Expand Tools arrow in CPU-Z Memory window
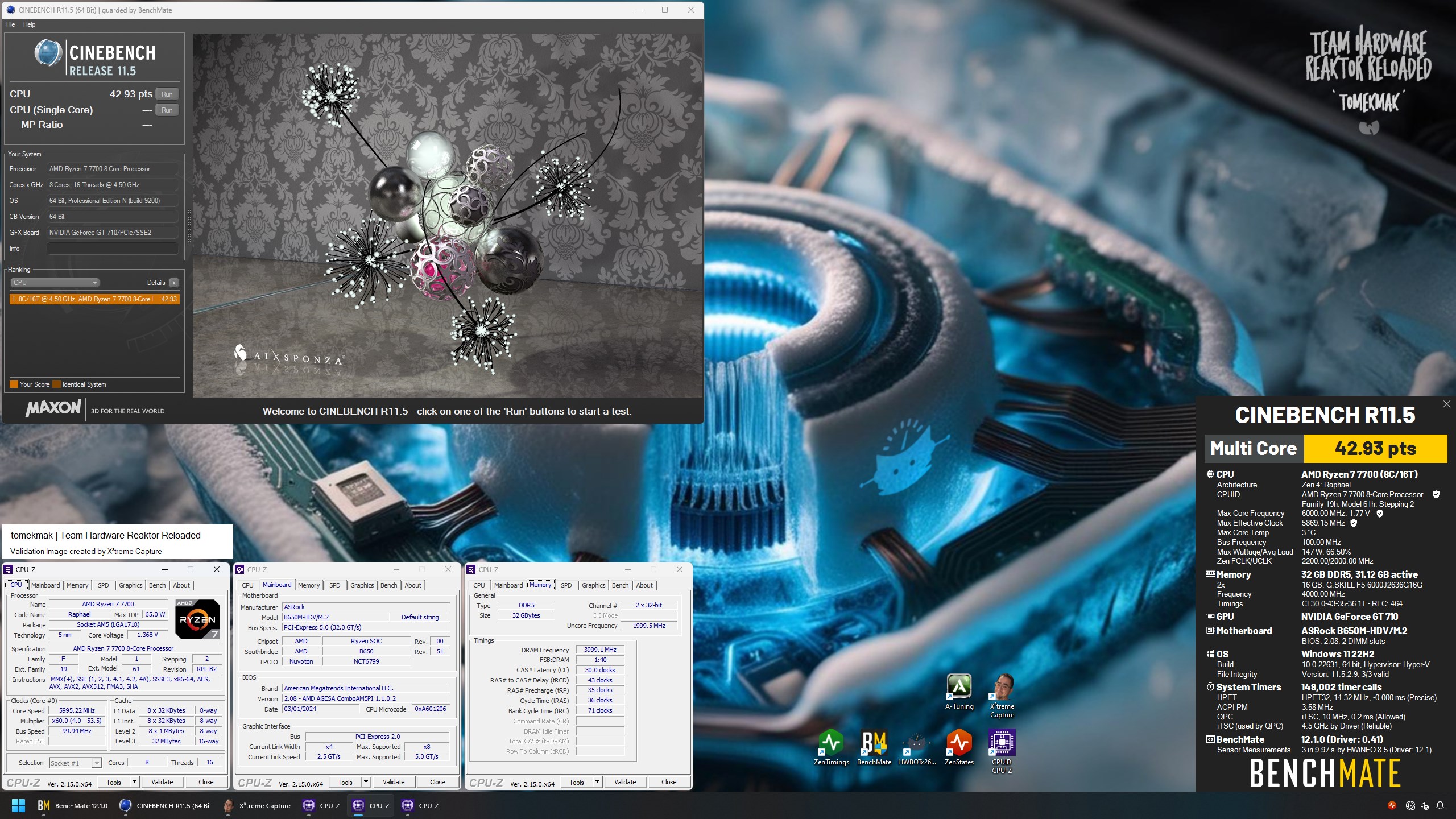This screenshot has width=1456, height=819. (597, 782)
